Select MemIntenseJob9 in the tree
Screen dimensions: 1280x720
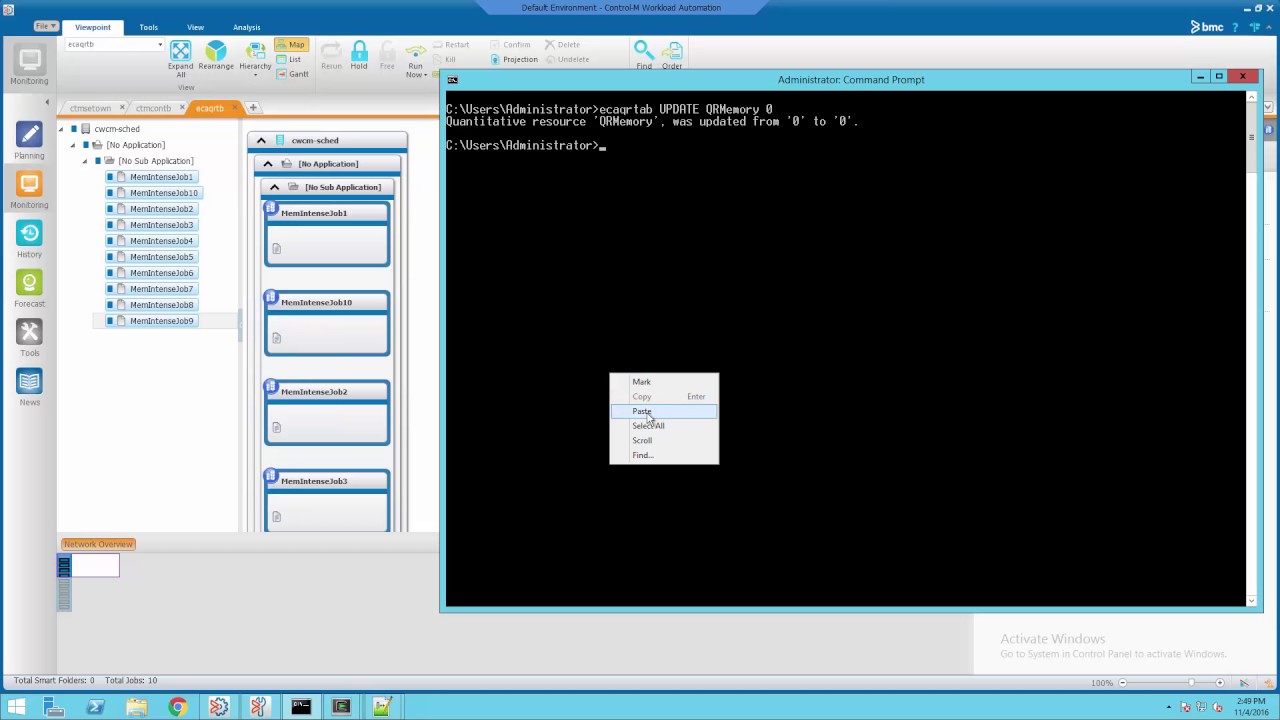tap(161, 321)
